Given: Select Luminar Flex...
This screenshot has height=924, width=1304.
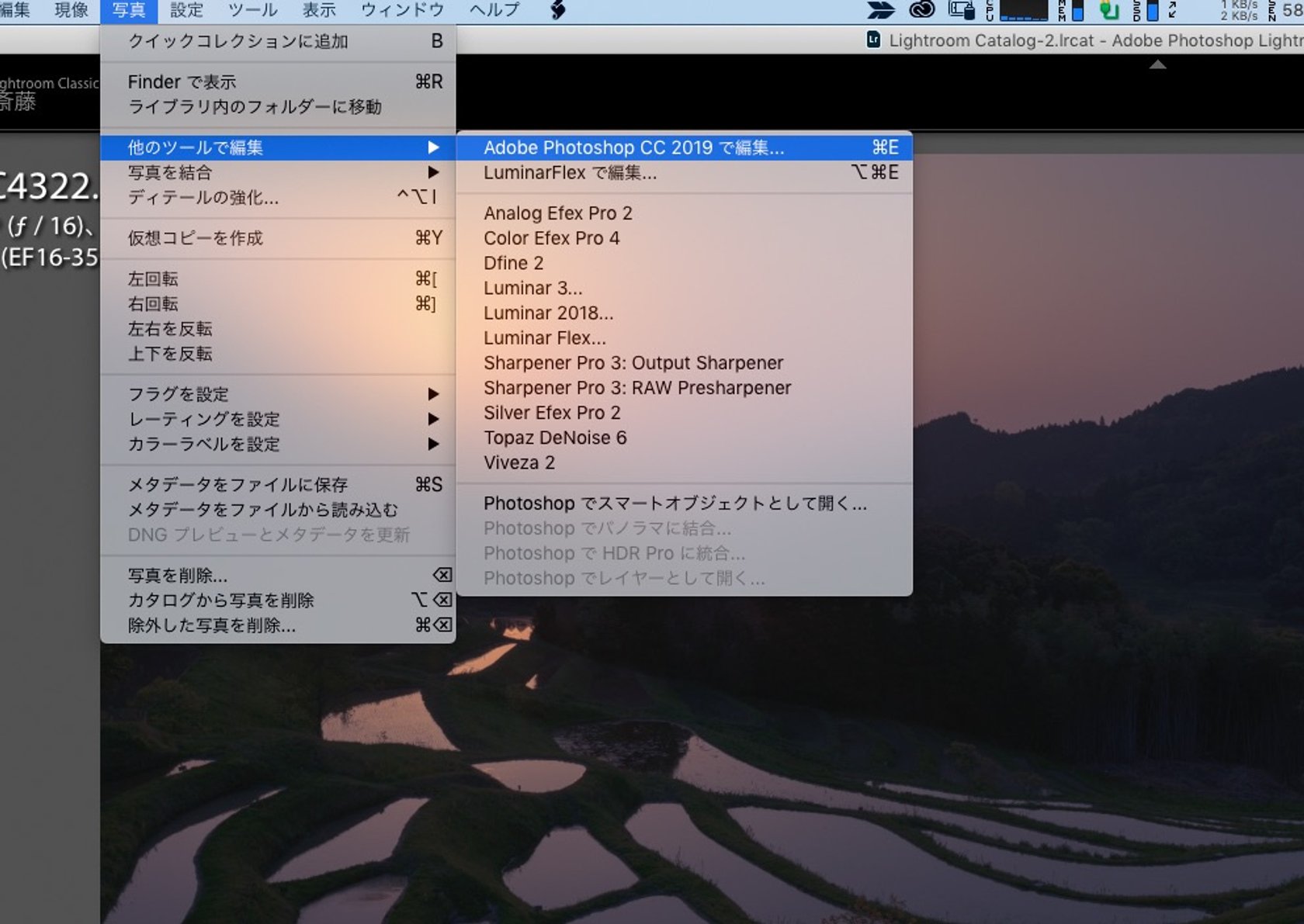Looking at the screenshot, I should click(685, 338).
